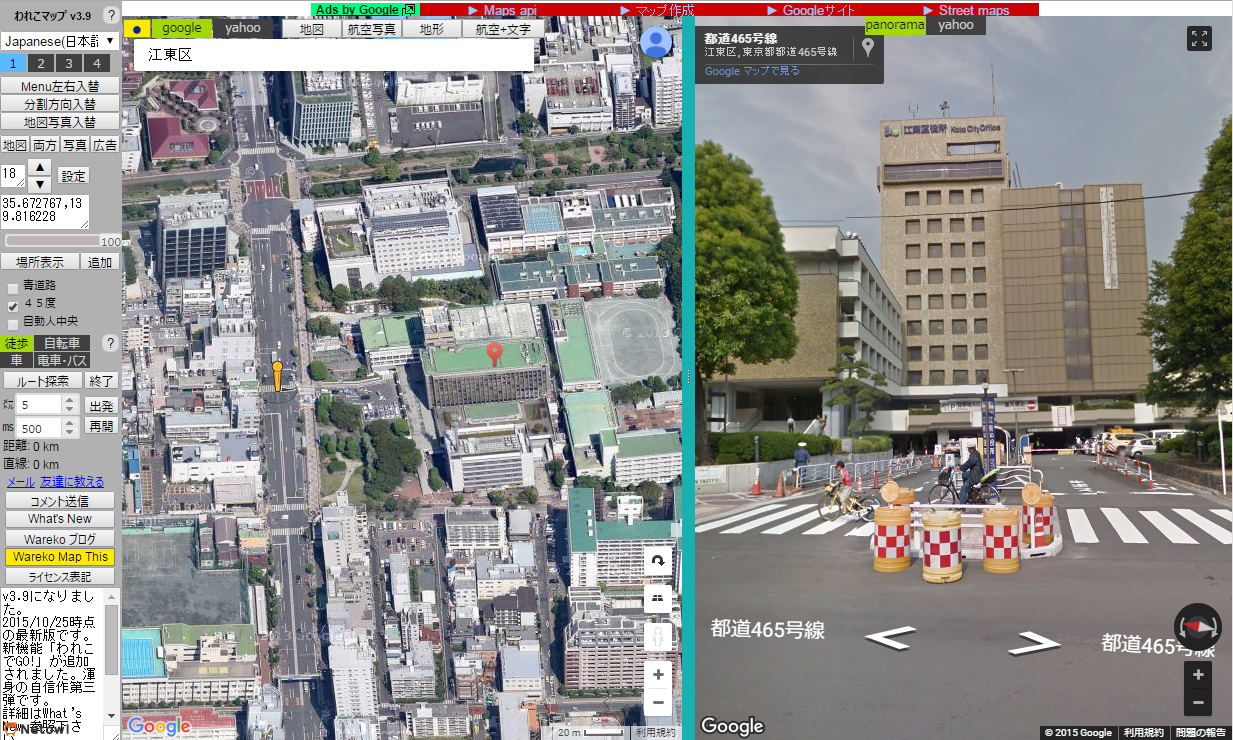The image size is (1233, 740).
Task: Zoom in on the aerial map
Action: tap(658, 675)
